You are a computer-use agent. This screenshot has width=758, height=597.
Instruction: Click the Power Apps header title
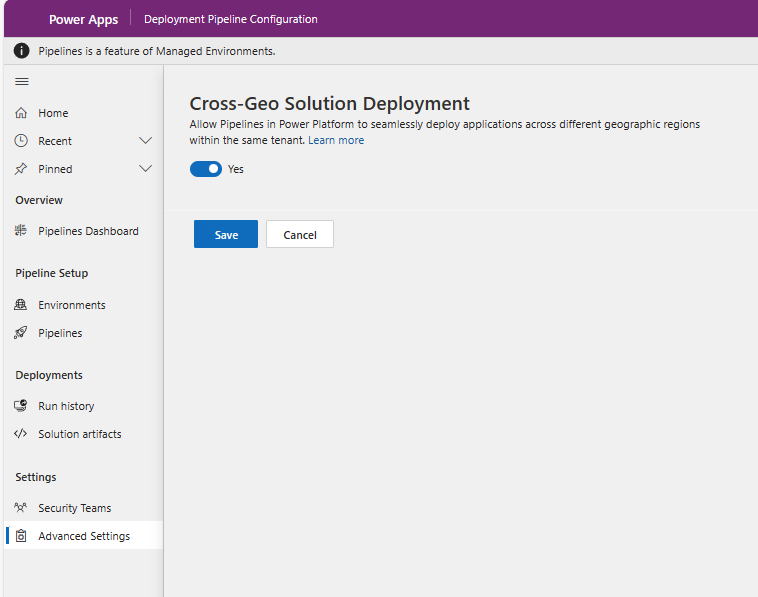tap(84, 19)
